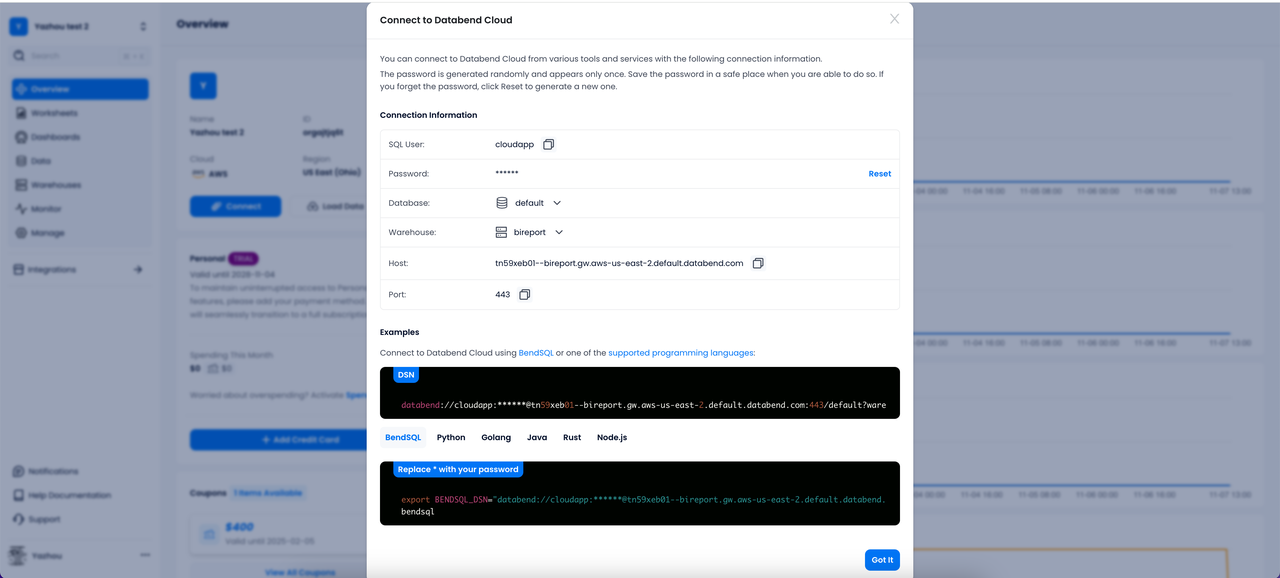Select the Rust example tab
The image size is (1280, 578).
[x=572, y=437]
